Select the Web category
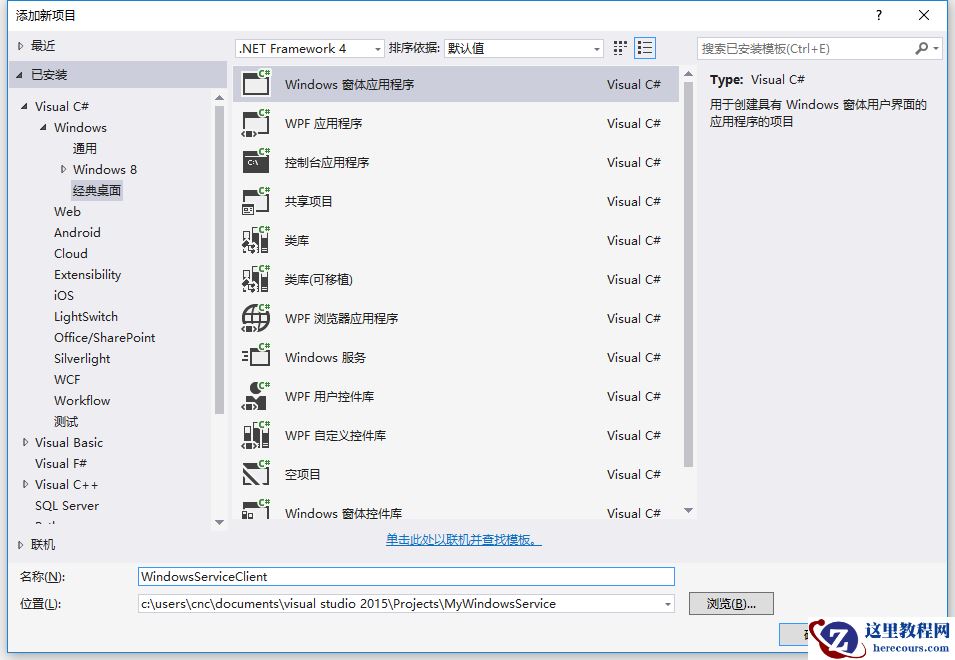 point(67,211)
